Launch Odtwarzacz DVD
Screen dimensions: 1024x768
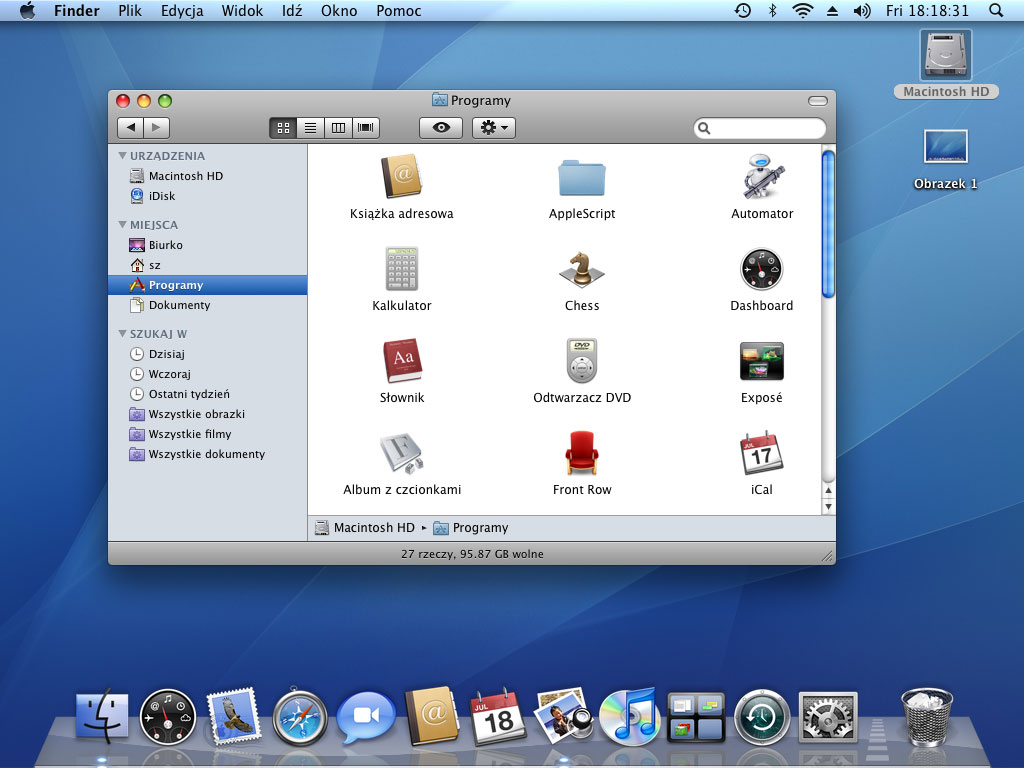(582, 360)
